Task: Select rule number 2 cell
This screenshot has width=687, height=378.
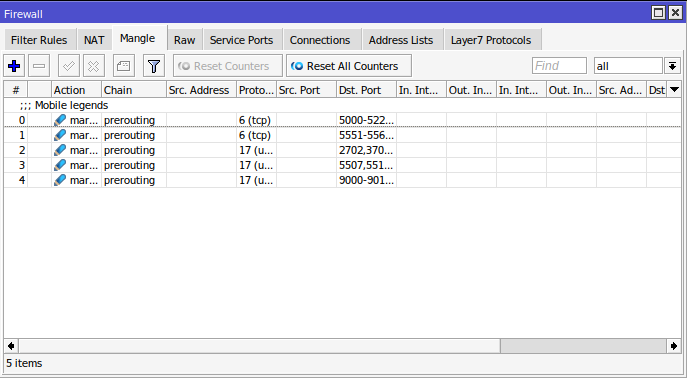Action: click(16, 150)
